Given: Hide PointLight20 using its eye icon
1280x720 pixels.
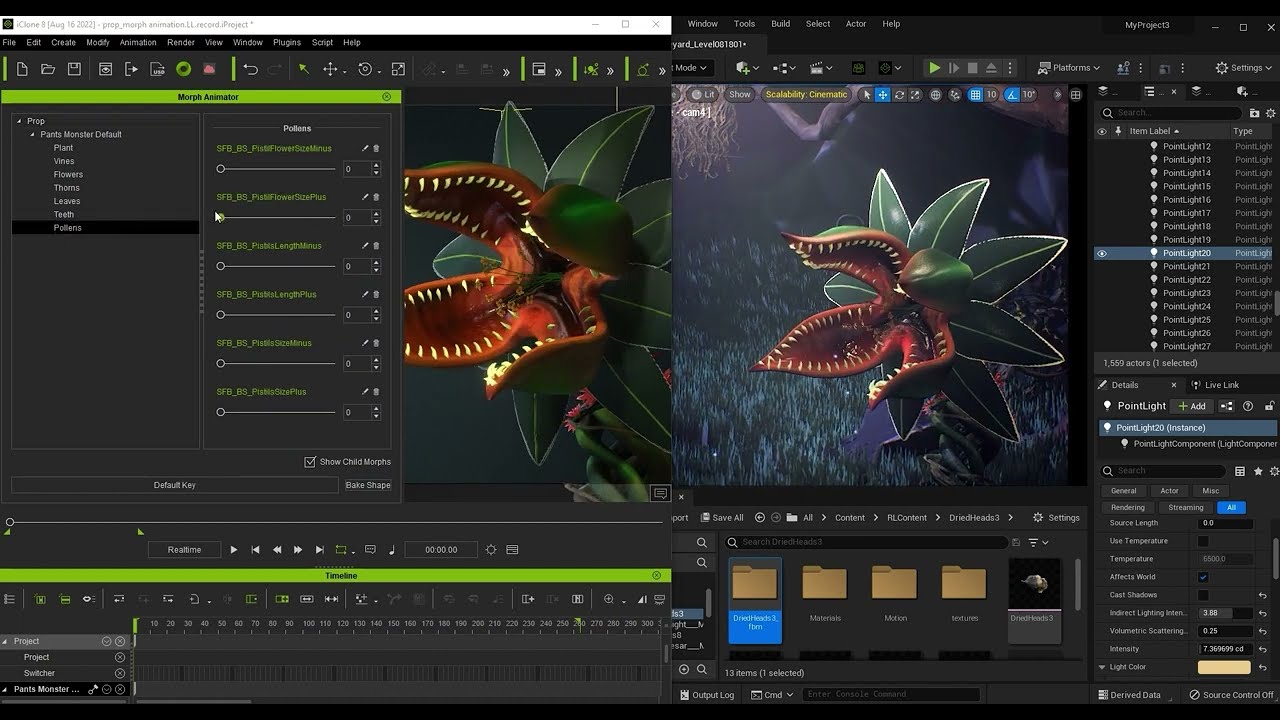Looking at the screenshot, I should (1102, 254).
